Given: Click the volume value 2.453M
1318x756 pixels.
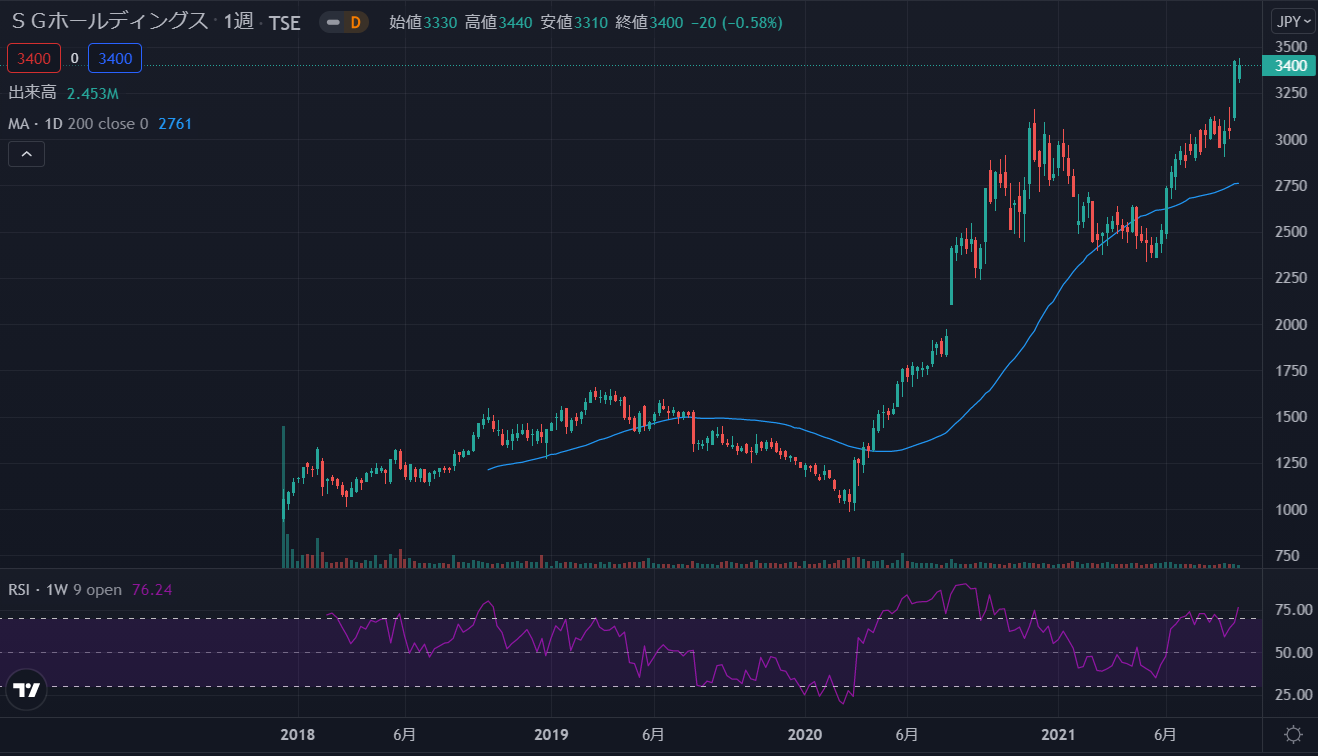Looking at the screenshot, I should click(93, 93).
